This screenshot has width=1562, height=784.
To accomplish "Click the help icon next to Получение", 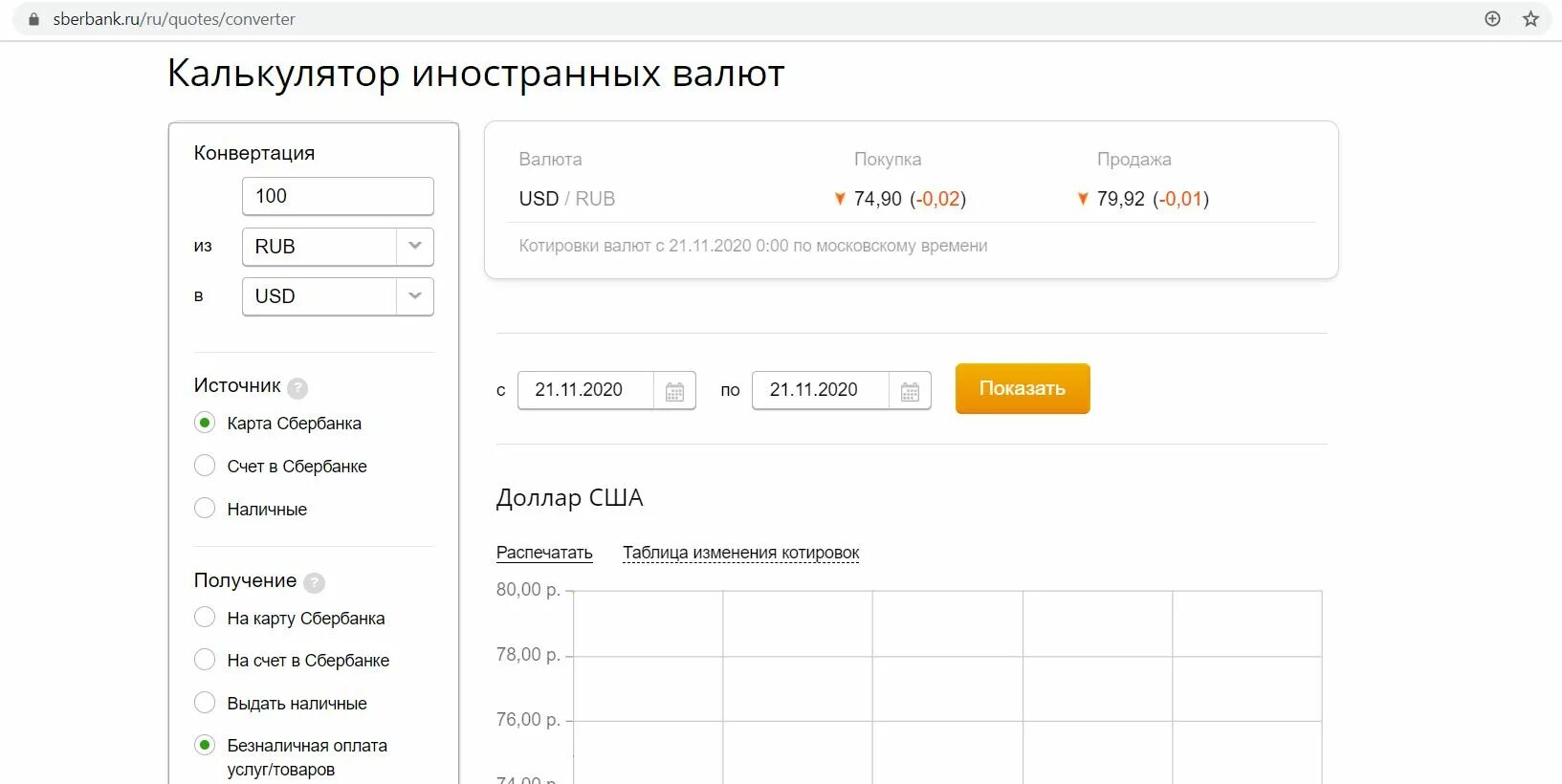I will pos(314,582).
